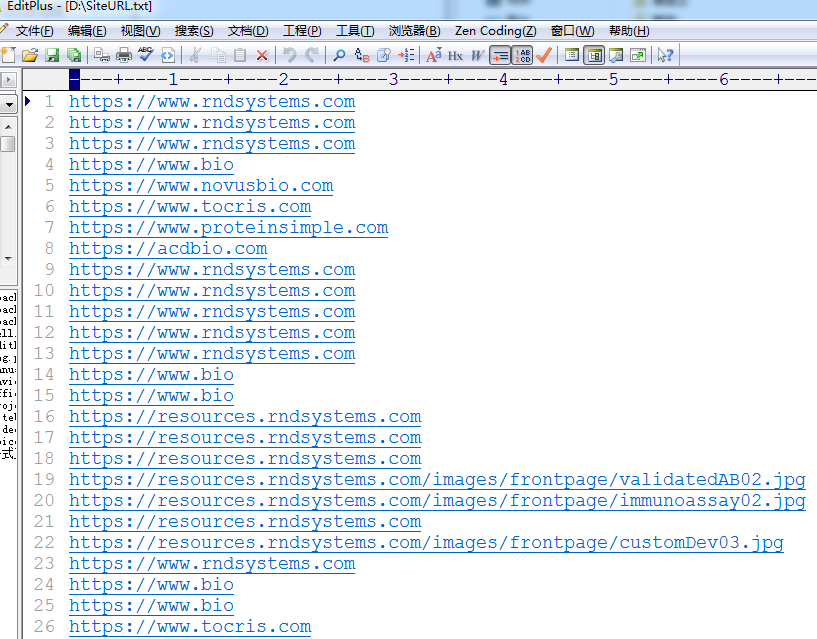Click the resources.rndsystems.com link on line 16
This screenshot has height=639, width=817.
click(x=245, y=416)
